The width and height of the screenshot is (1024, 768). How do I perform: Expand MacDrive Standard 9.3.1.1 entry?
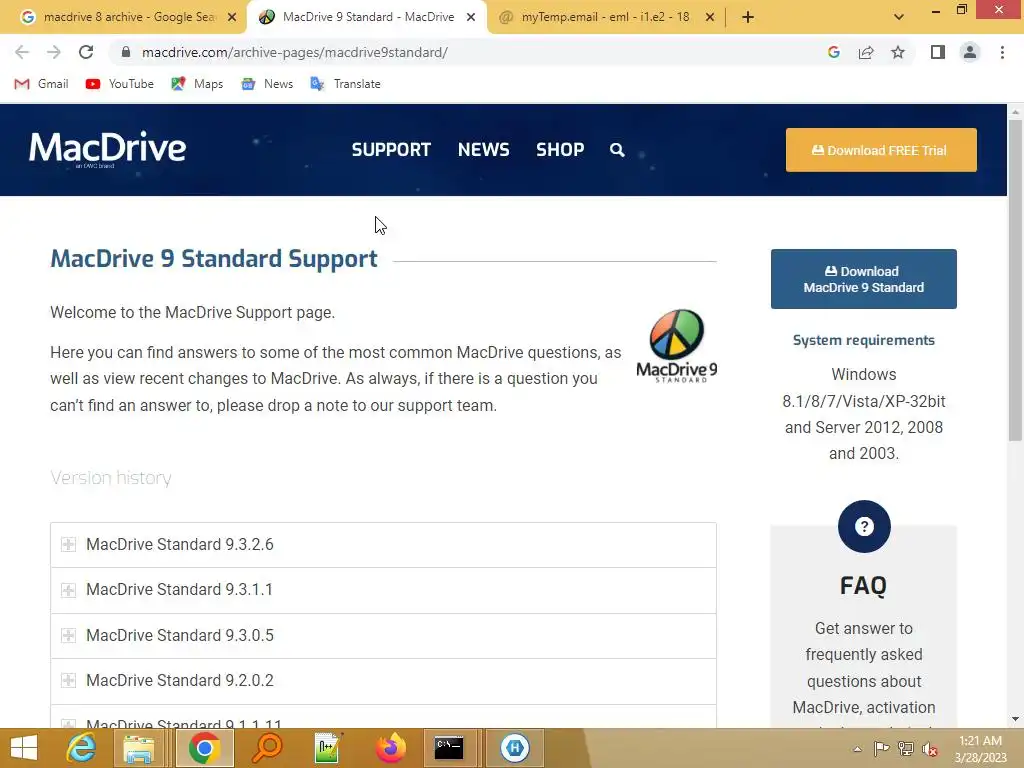[383, 590]
